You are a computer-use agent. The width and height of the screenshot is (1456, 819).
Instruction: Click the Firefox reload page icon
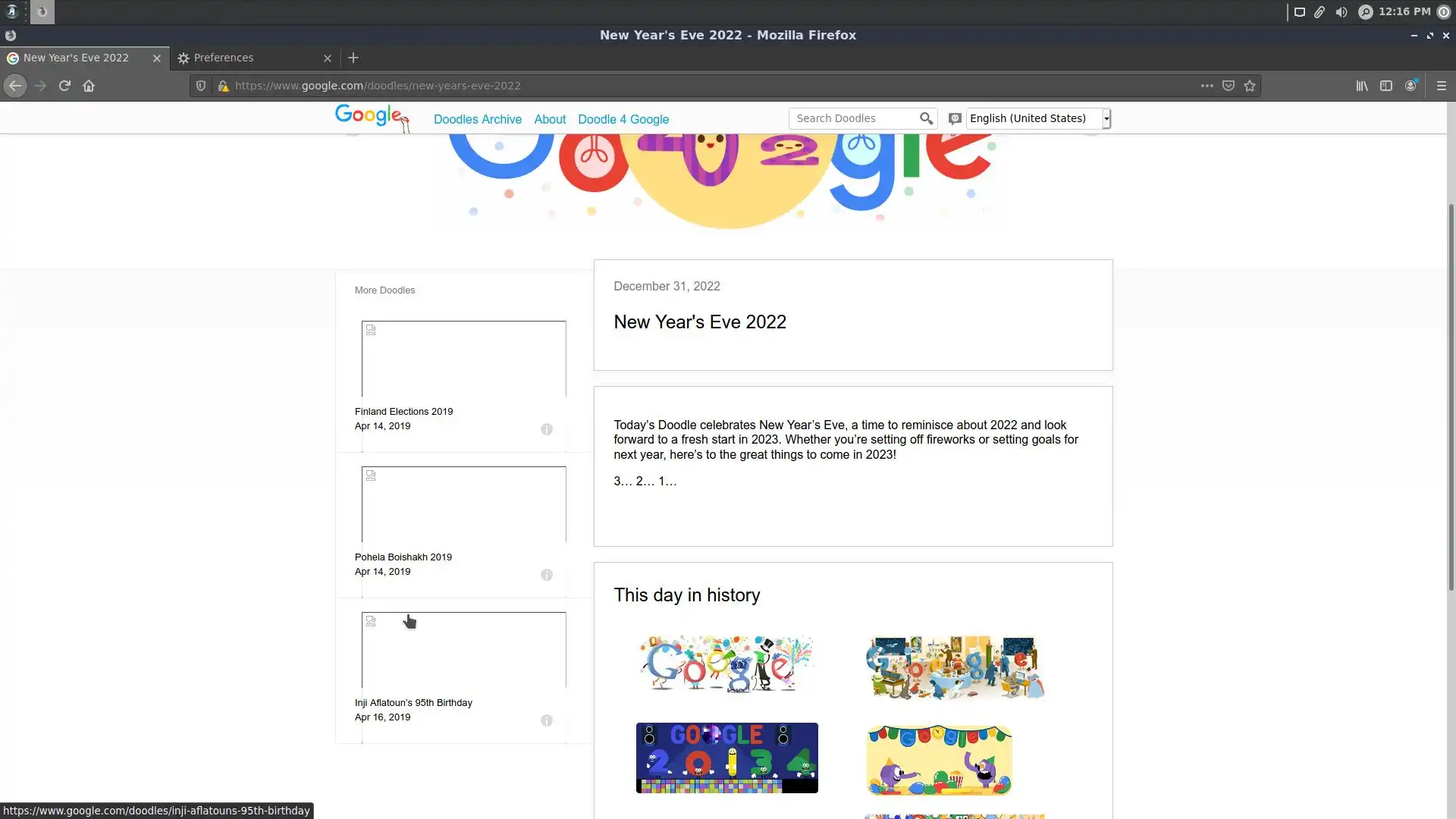pos(64,86)
